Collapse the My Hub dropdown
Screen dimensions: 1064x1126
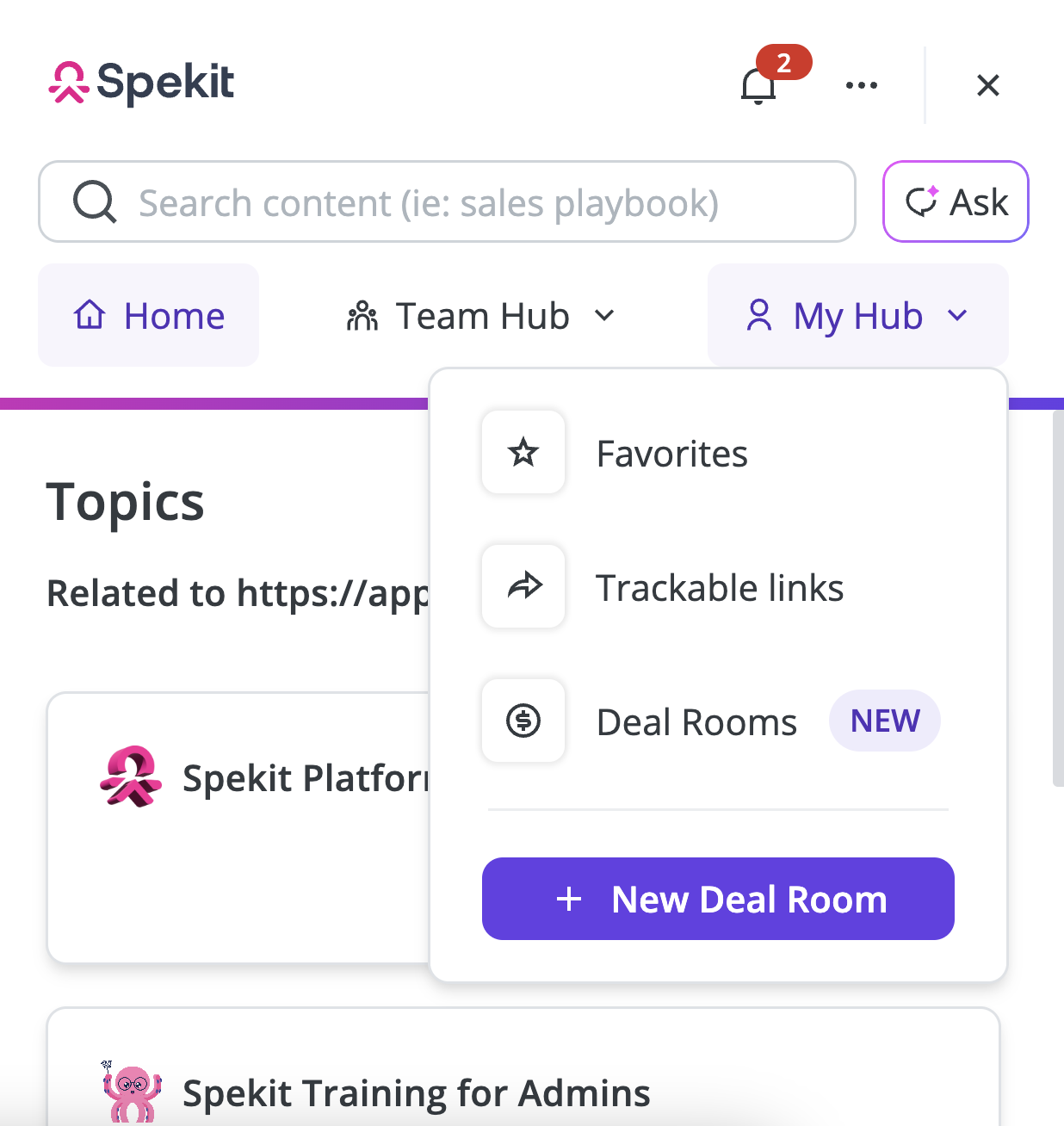pos(858,315)
